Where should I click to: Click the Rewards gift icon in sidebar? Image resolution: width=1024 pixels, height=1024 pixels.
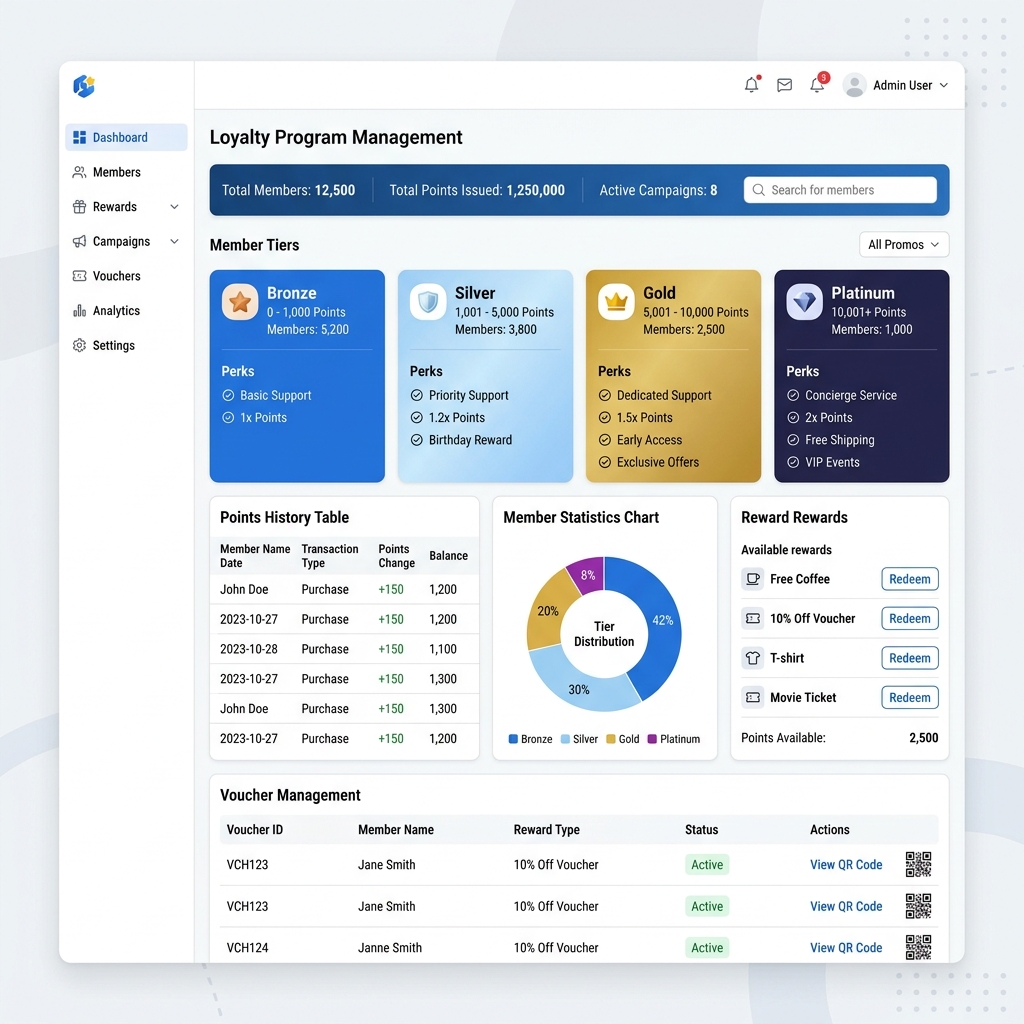[79, 207]
